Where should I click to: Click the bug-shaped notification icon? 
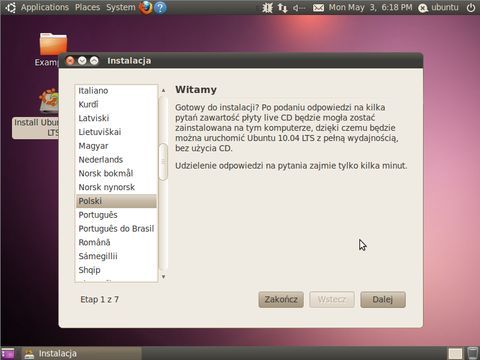pyautogui.click(x=267, y=7)
